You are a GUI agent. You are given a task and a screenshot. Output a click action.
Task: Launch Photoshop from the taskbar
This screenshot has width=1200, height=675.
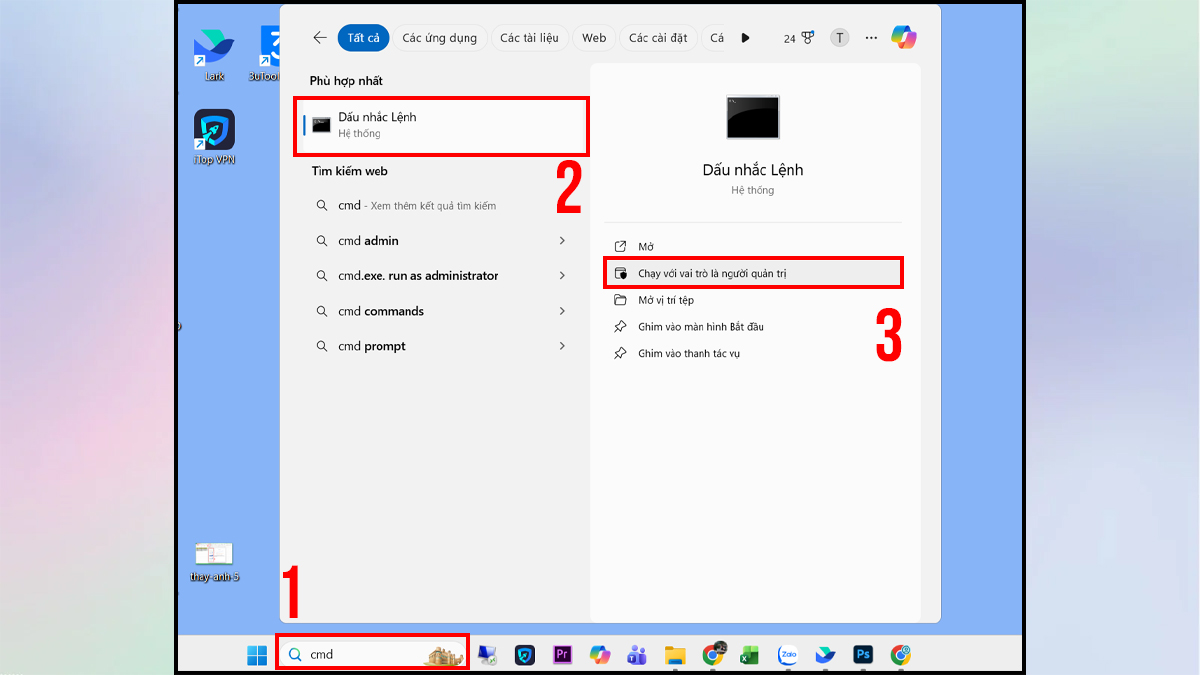[x=862, y=655]
